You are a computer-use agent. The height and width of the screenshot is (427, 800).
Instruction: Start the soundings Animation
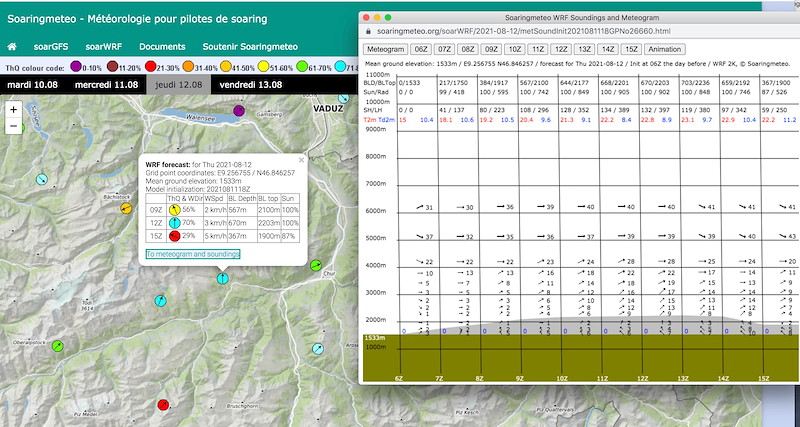664,49
